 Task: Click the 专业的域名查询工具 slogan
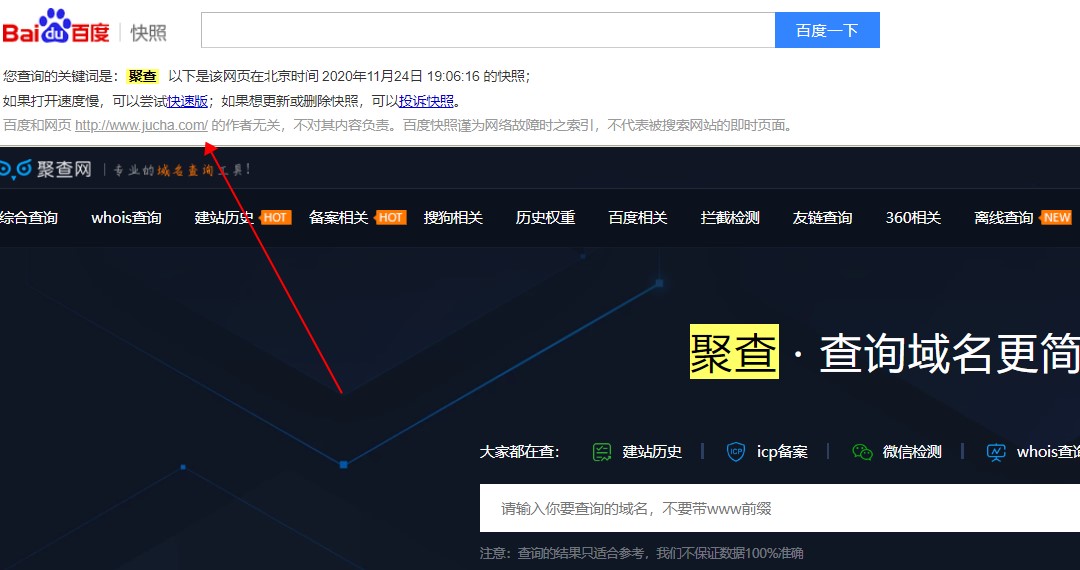(x=182, y=169)
